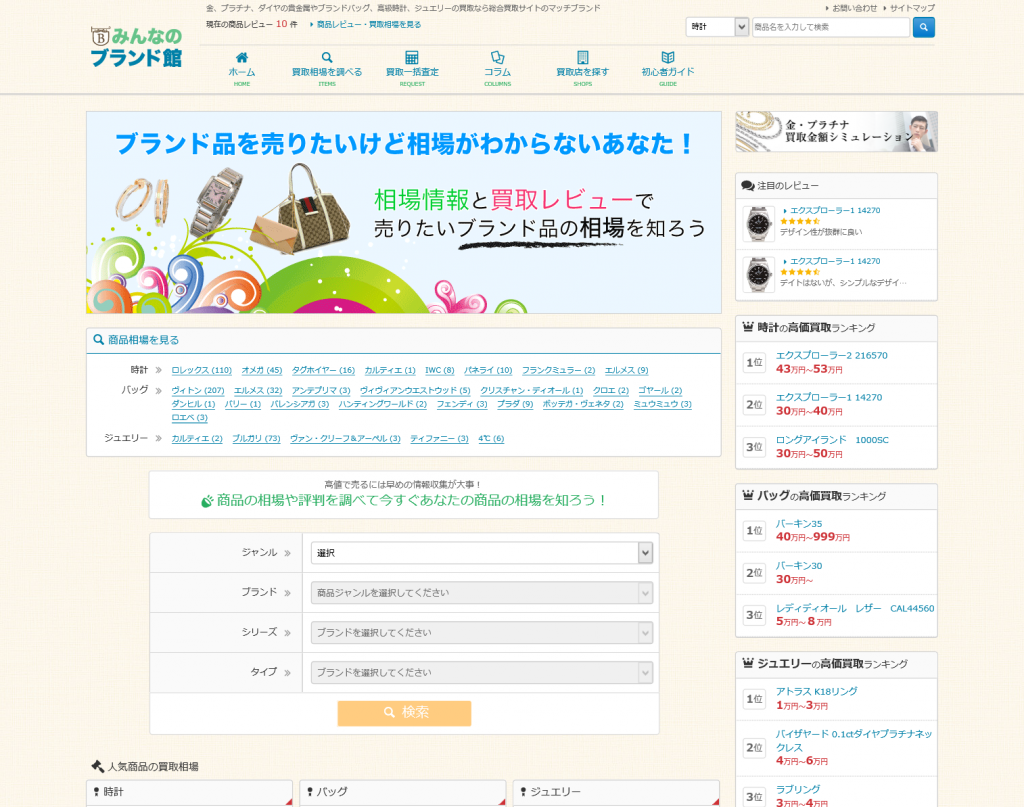Image resolution: width=1024 pixels, height=807 pixels.
Task: Click the サイトマップ link at top
Action: [912, 8]
